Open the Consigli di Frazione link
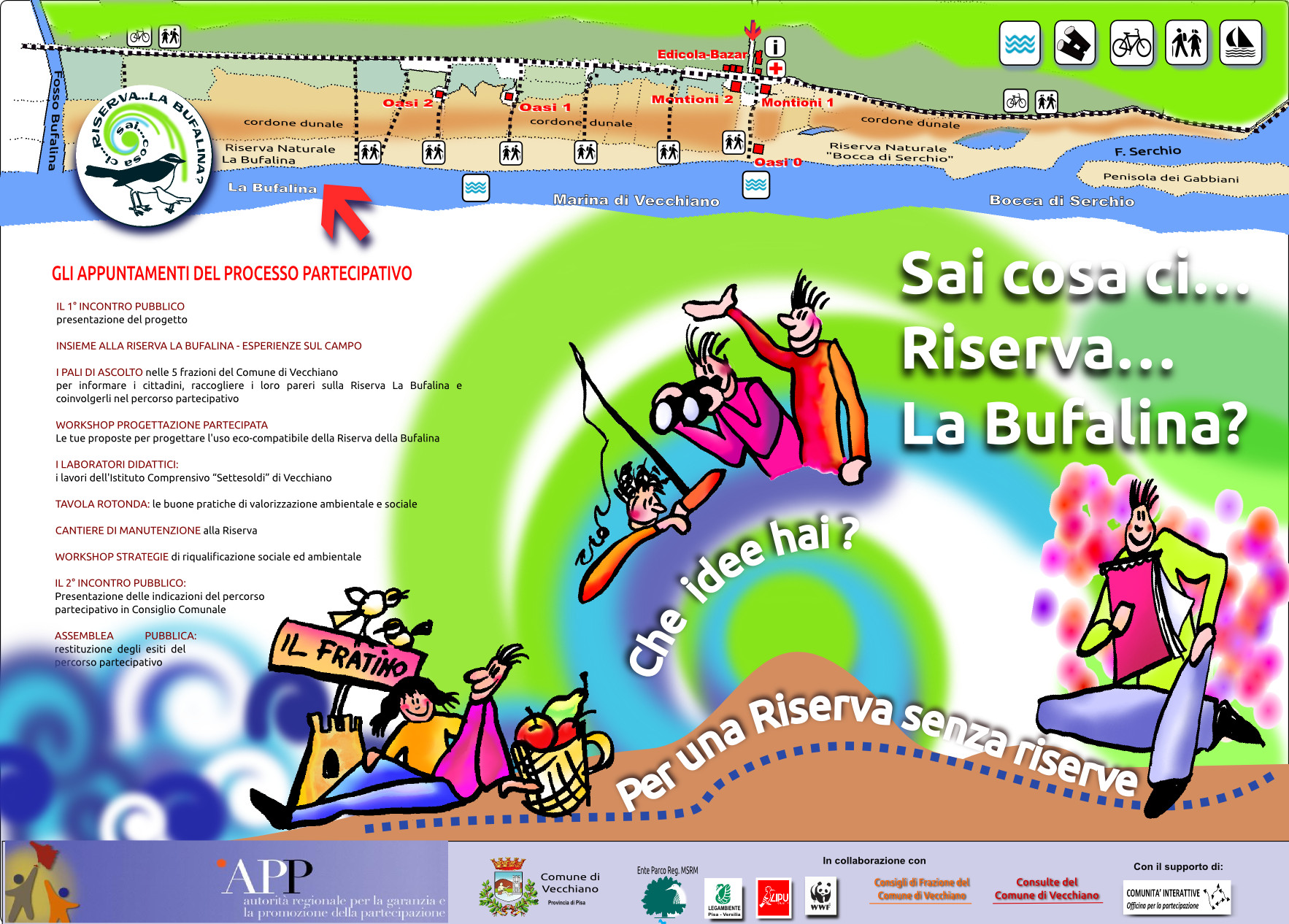This screenshot has width=1289, height=924. [x=922, y=889]
